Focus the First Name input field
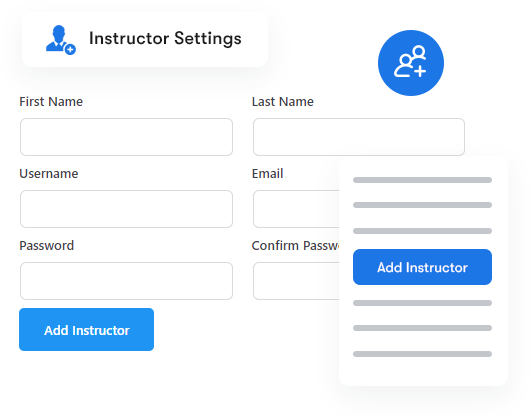This screenshot has height=418, width=530. point(126,137)
